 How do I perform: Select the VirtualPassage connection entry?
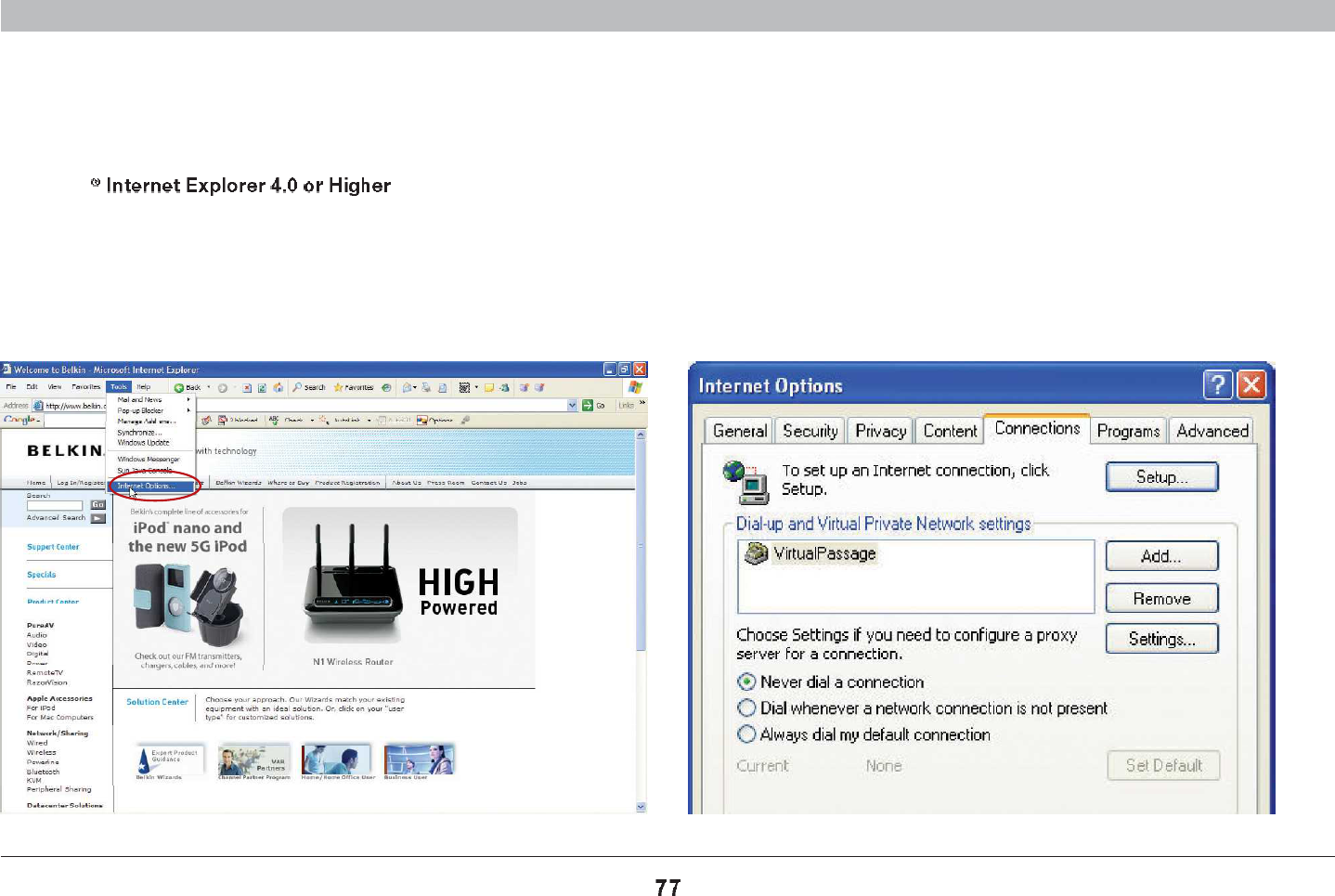point(812,553)
